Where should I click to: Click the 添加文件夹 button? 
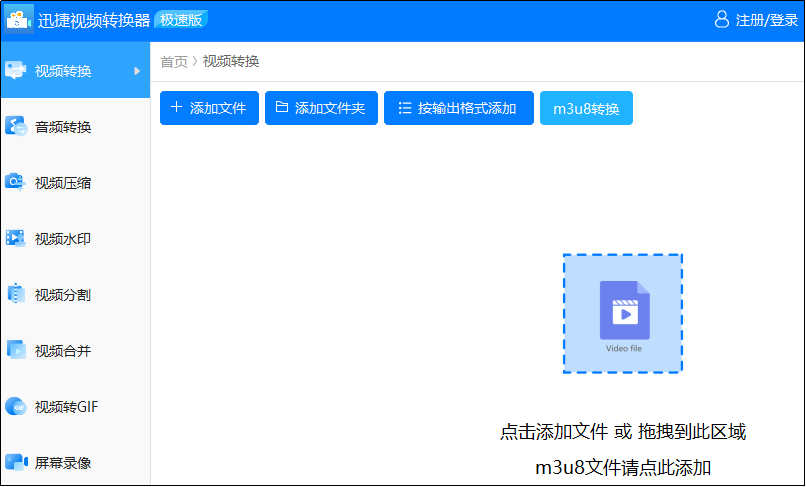[321, 108]
